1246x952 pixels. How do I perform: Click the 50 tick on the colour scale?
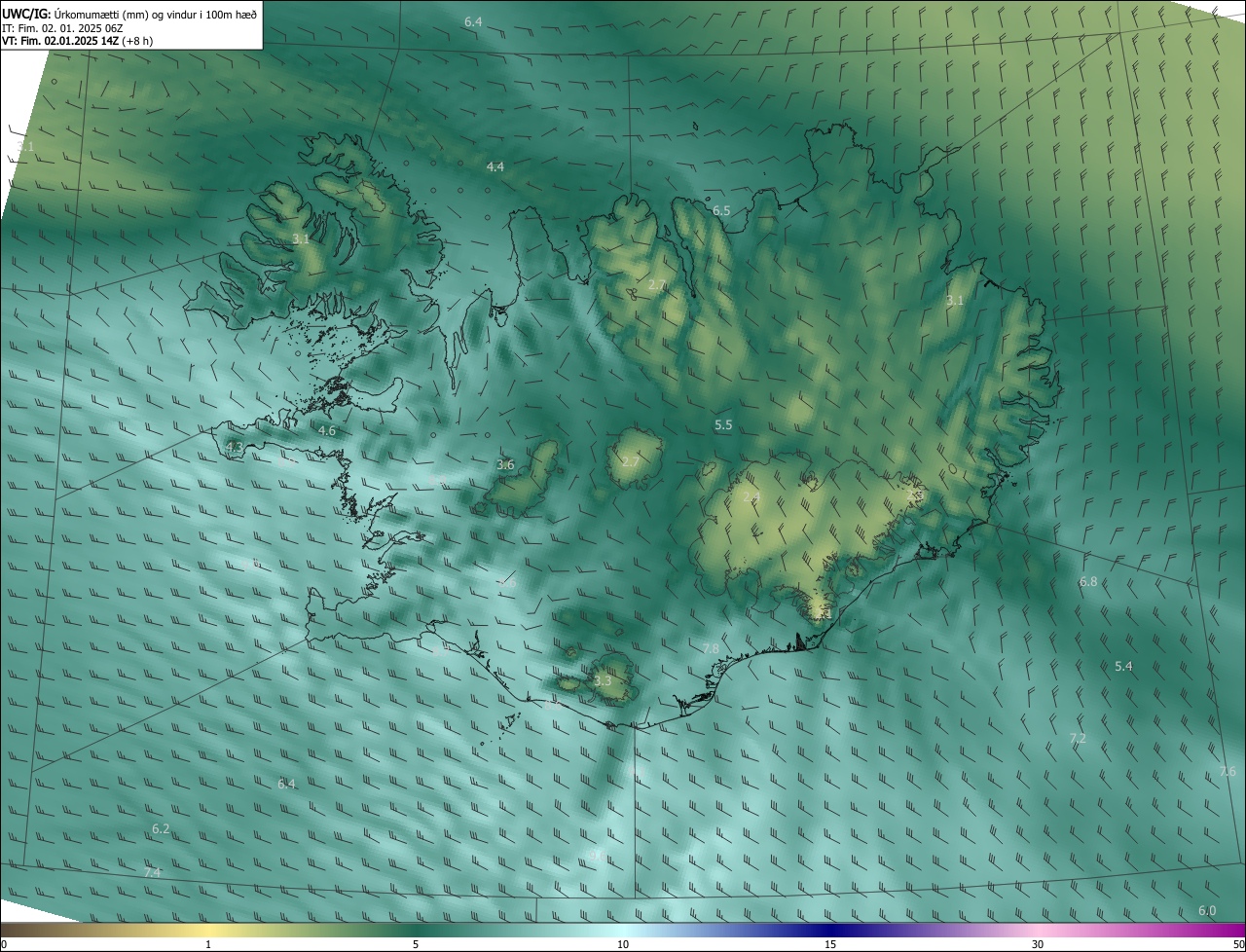pyautogui.click(x=1238, y=944)
